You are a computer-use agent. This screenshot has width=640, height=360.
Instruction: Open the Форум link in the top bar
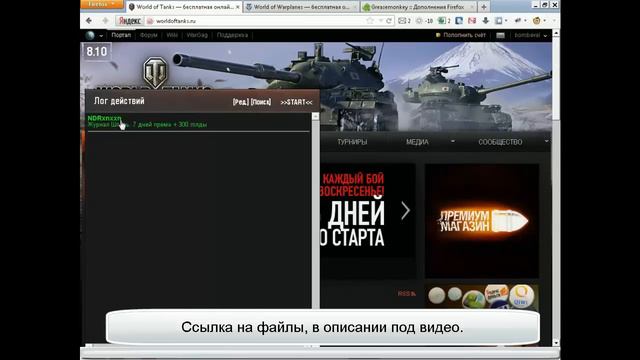(x=149, y=35)
